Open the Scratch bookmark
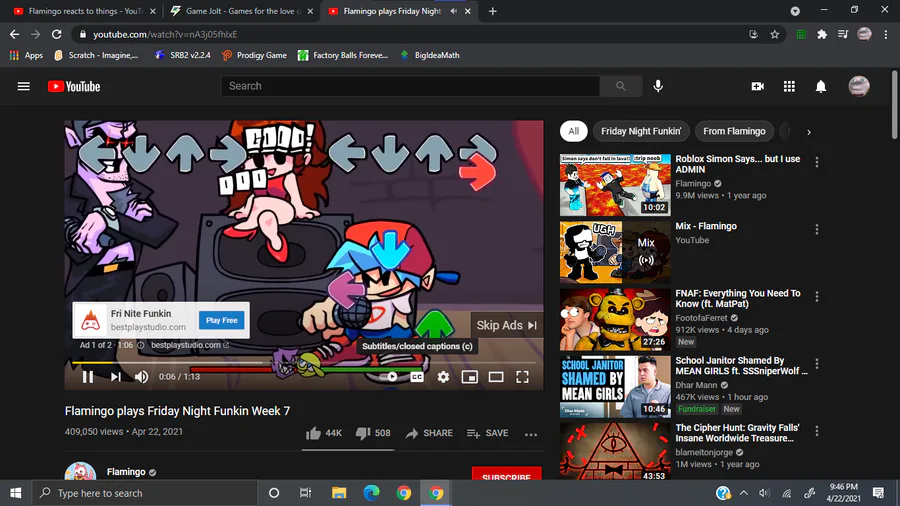 [96, 55]
